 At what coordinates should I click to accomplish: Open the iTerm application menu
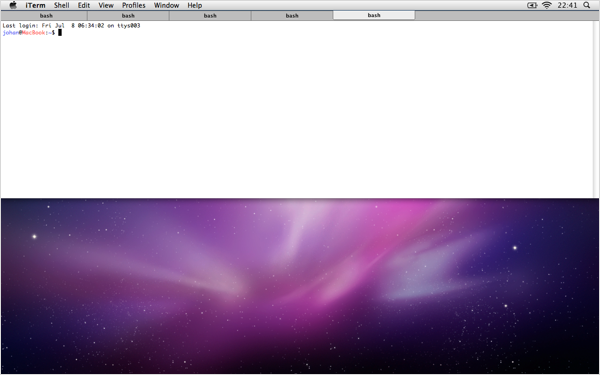35,5
